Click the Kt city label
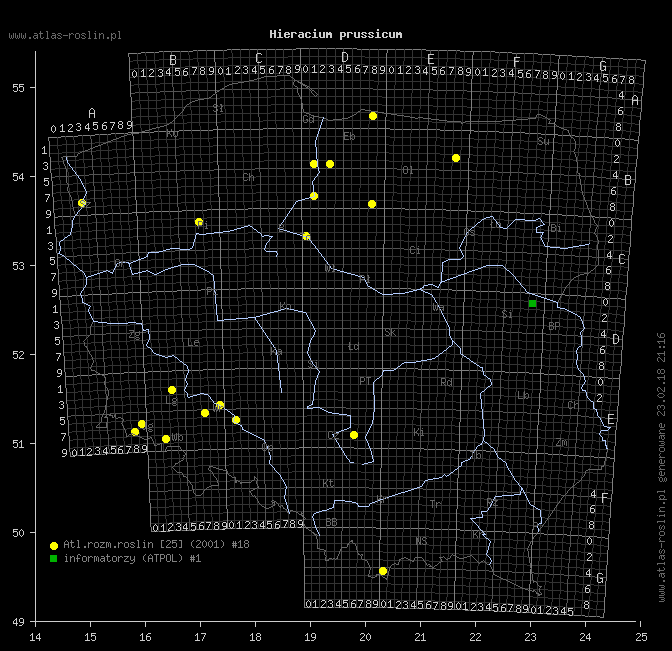The width and height of the screenshot is (672, 651). [328, 483]
